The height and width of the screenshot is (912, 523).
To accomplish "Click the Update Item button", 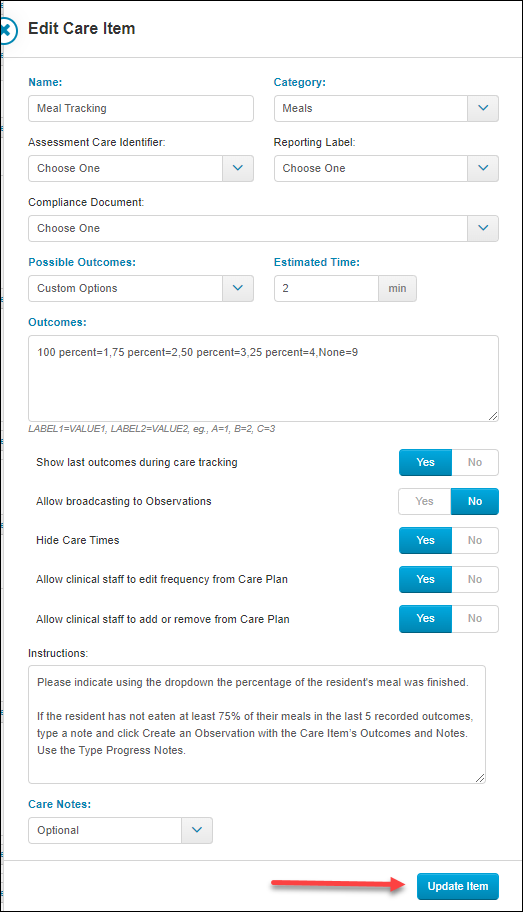I will click(458, 886).
